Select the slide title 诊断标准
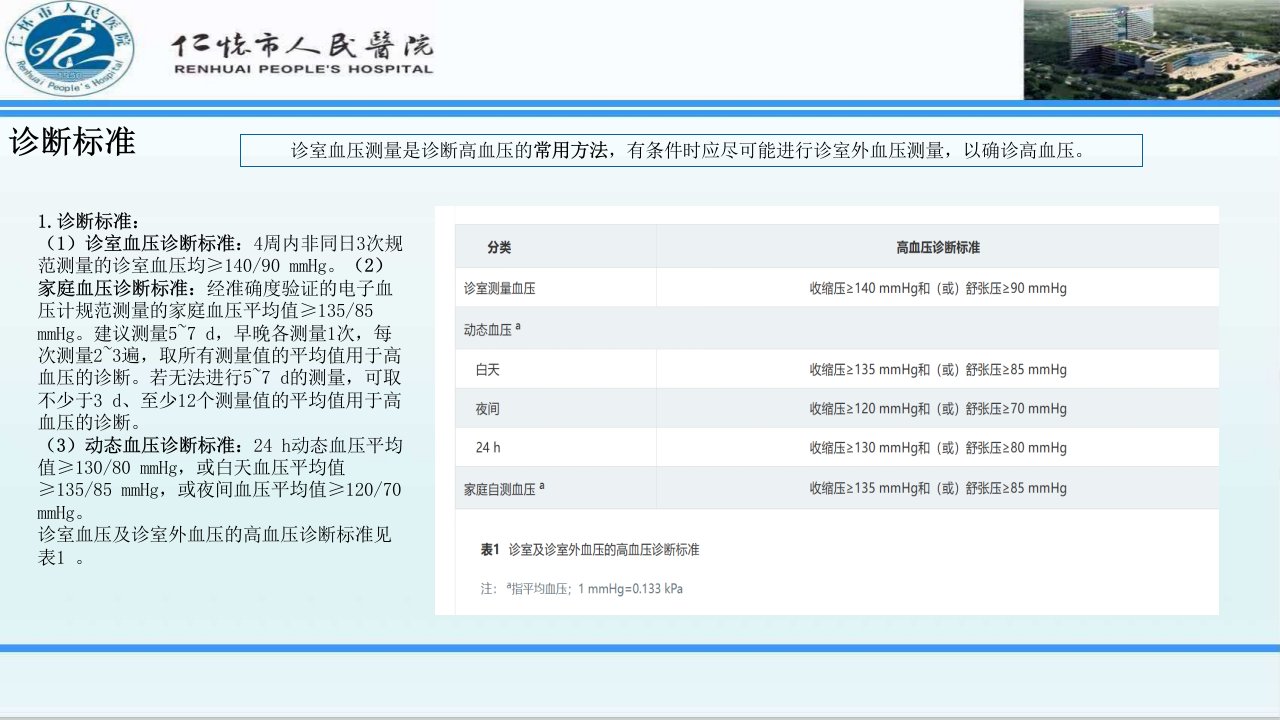The height and width of the screenshot is (720, 1280). pos(72,142)
